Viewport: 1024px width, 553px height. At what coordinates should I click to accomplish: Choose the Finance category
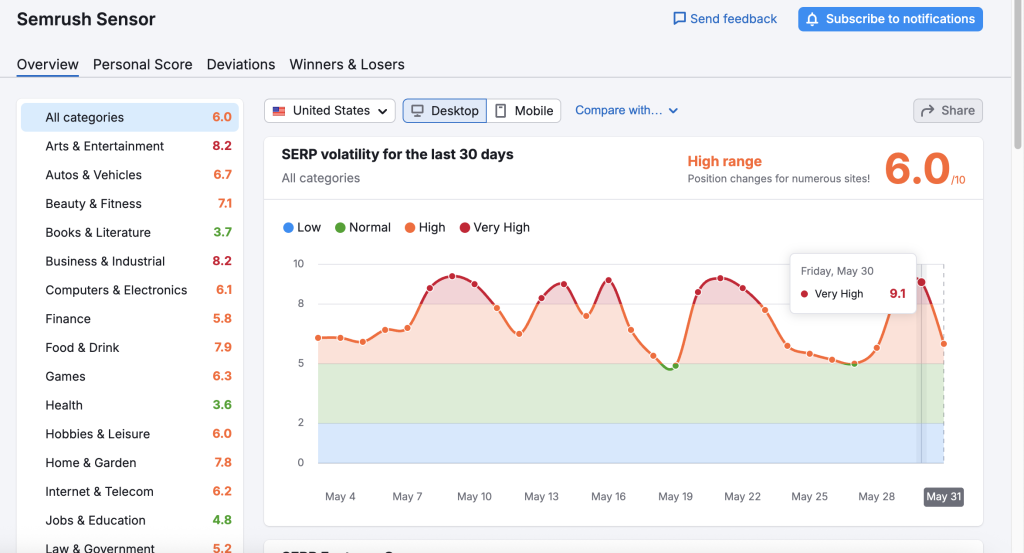[68, 319]
